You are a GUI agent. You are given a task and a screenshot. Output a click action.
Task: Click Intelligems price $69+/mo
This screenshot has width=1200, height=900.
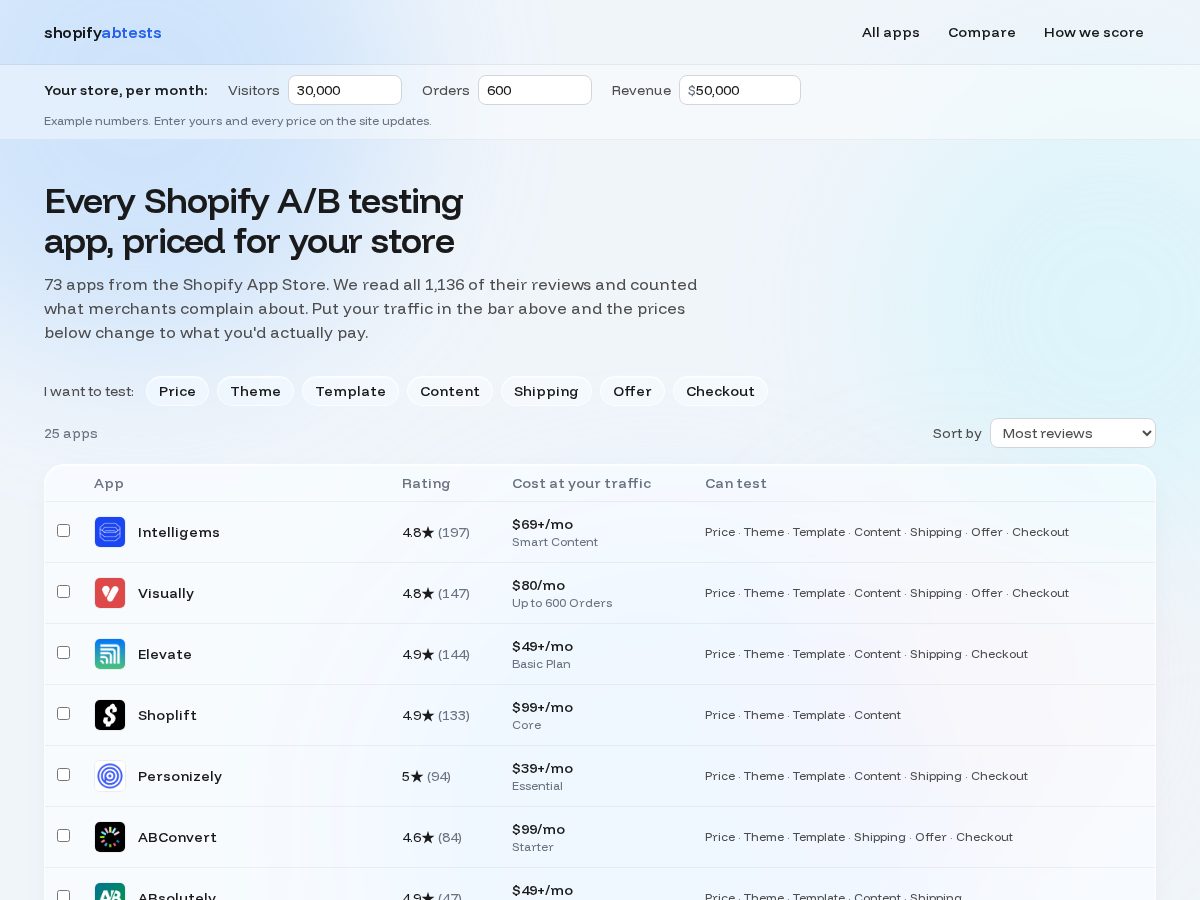(x=542, y=524)
